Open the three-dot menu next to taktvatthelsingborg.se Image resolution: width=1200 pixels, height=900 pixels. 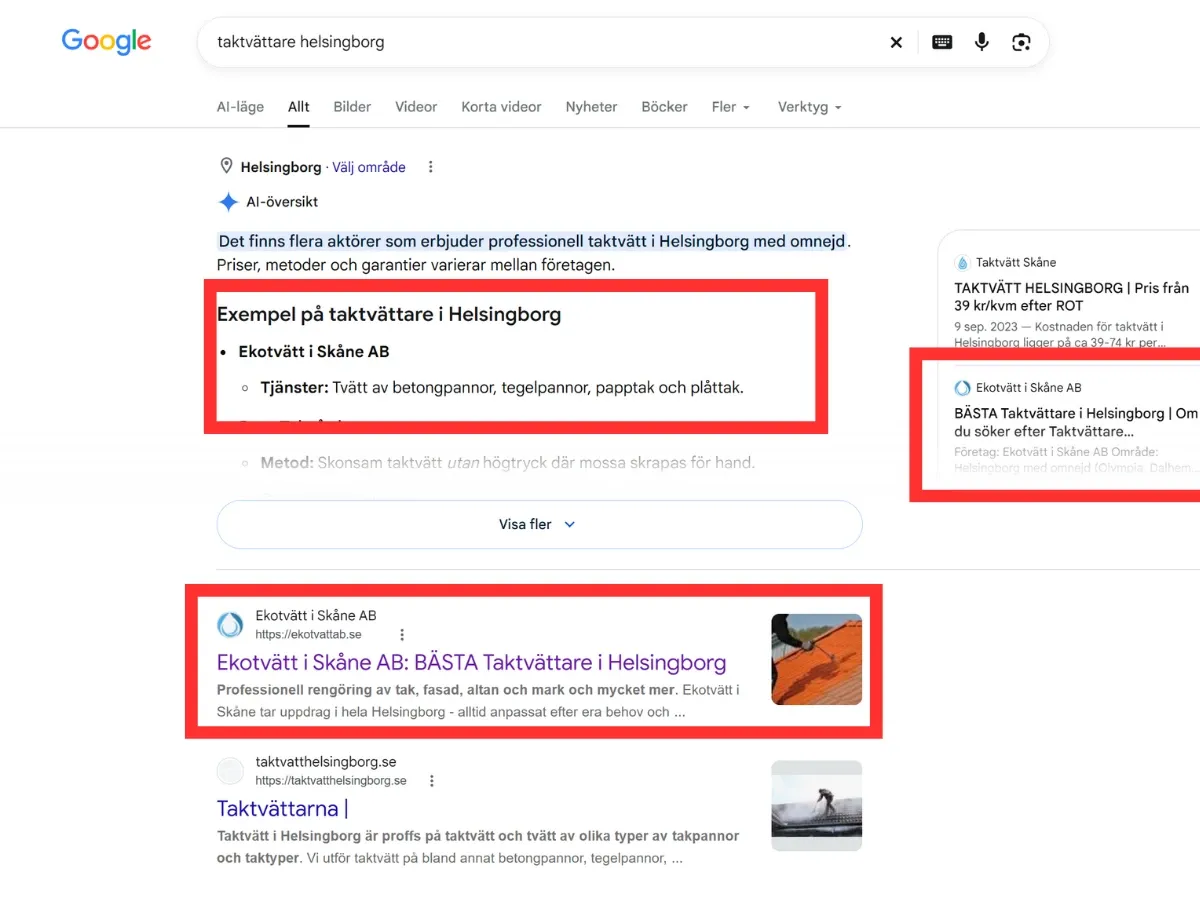pos(431,781)
